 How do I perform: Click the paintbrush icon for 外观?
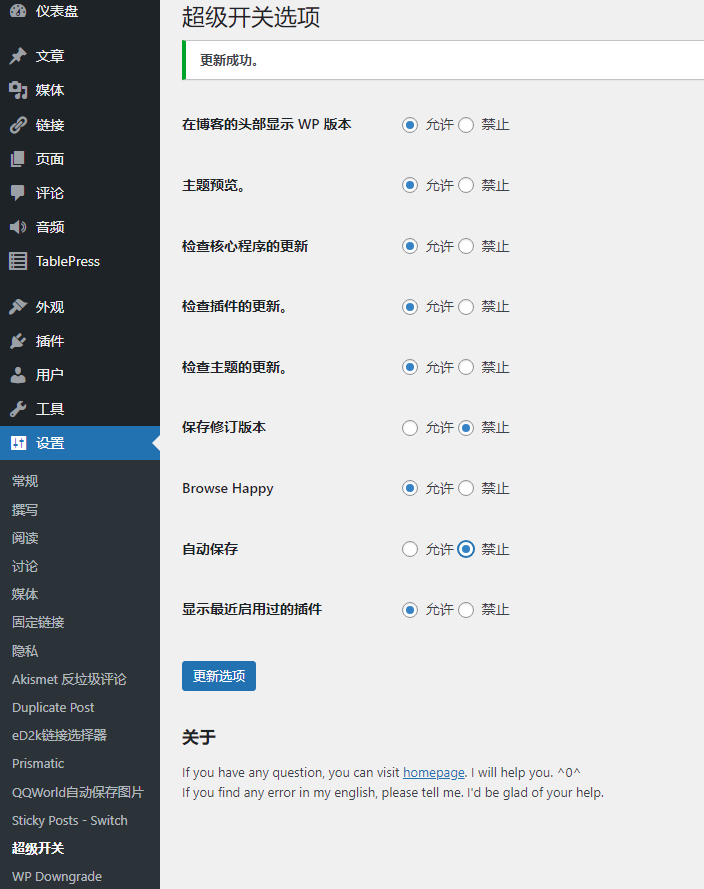[x=18, y=307]
